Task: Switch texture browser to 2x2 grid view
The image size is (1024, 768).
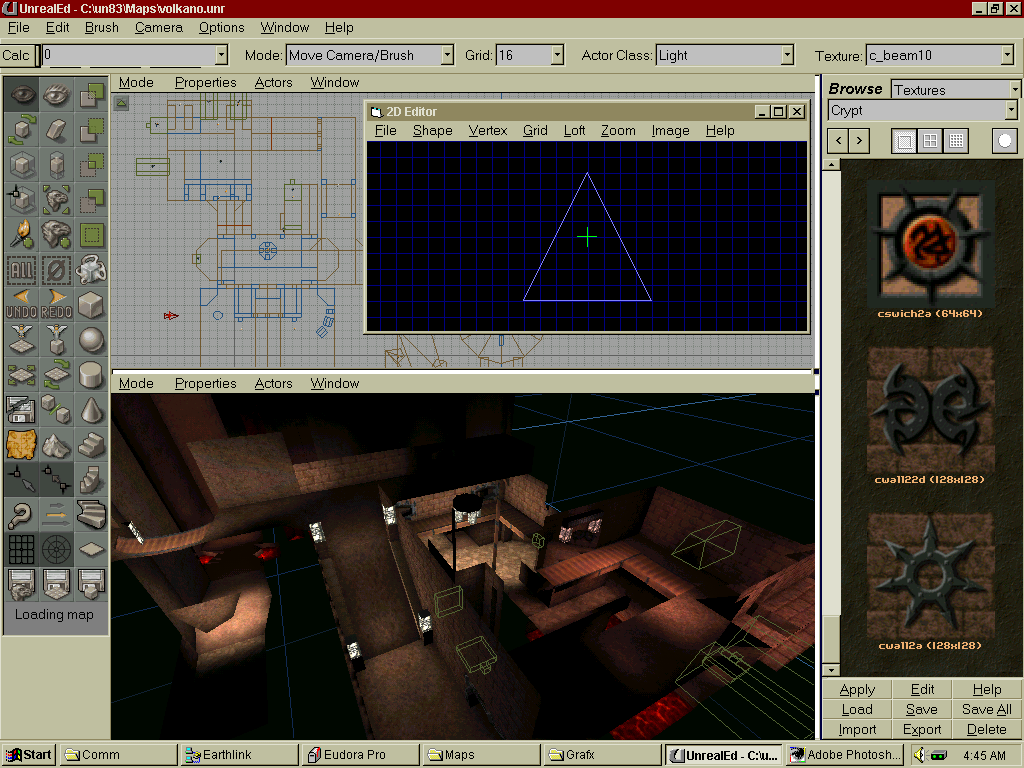Action: 930,141
